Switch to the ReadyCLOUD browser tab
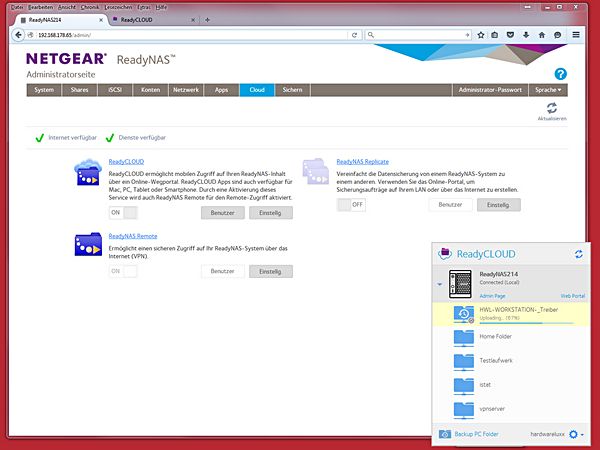 (x=153, y=20)
